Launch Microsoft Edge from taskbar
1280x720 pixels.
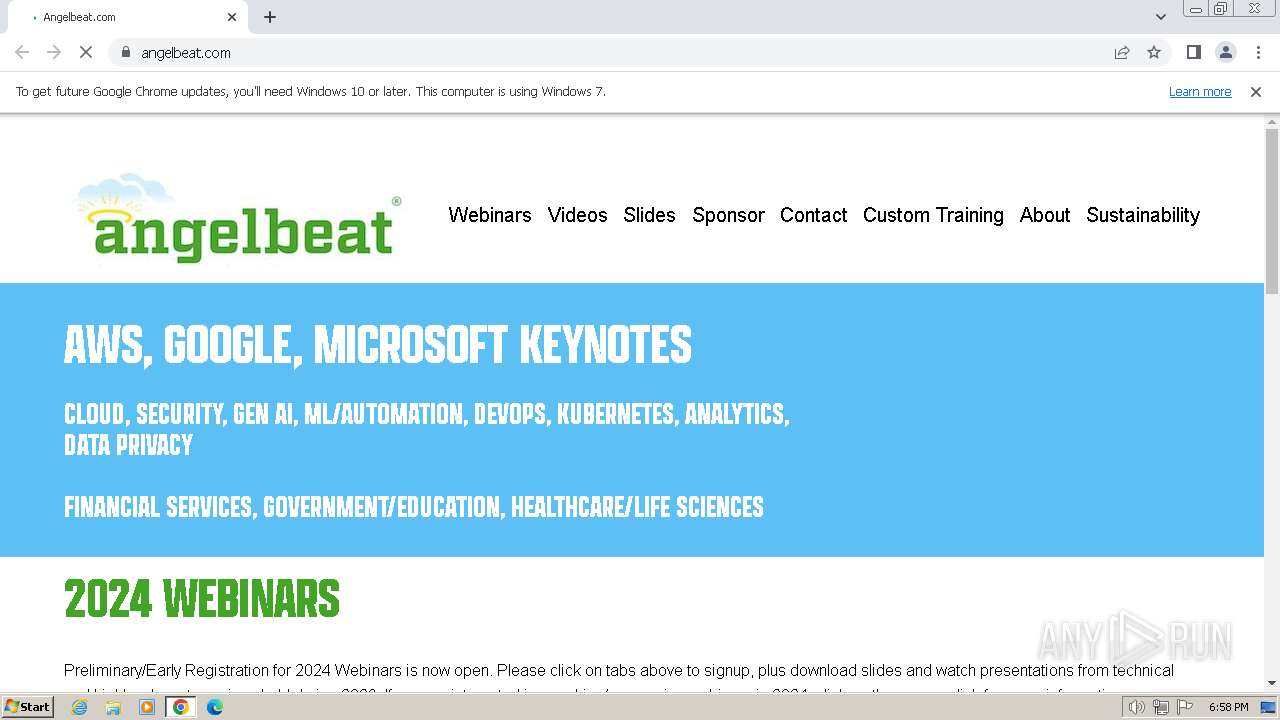[x=215, y=707]
